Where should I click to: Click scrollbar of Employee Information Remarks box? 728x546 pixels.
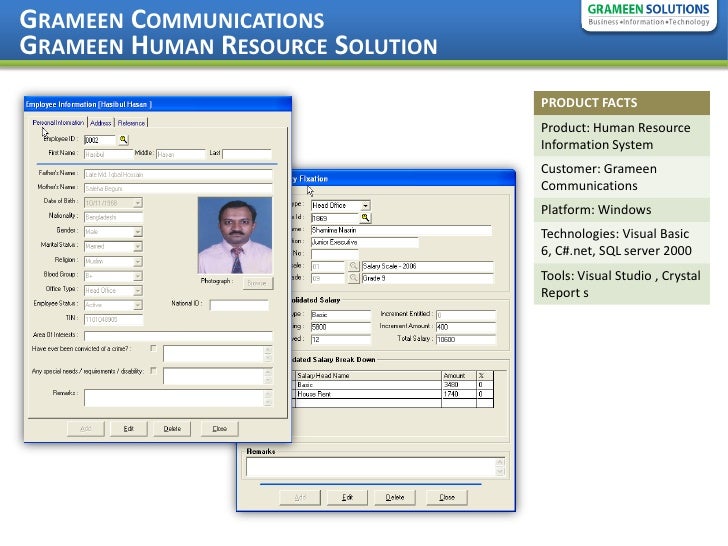[268, 398]
